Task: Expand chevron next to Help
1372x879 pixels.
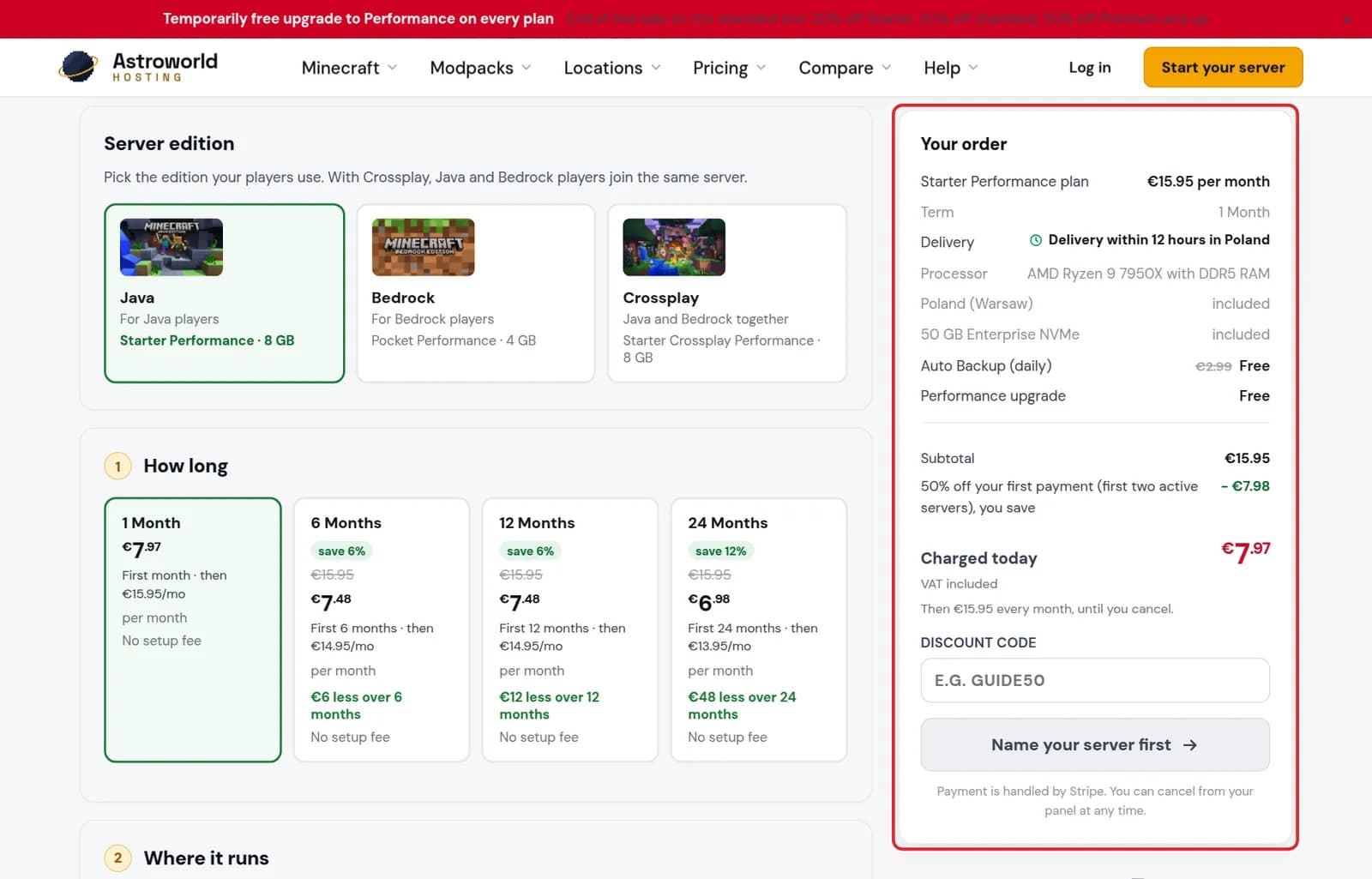Action: click(x=973, y=68)
